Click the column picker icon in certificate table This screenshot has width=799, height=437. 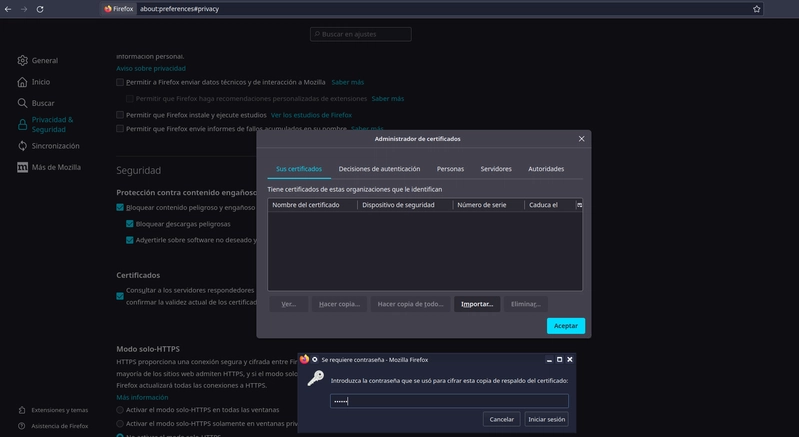[x=579, y=205]
